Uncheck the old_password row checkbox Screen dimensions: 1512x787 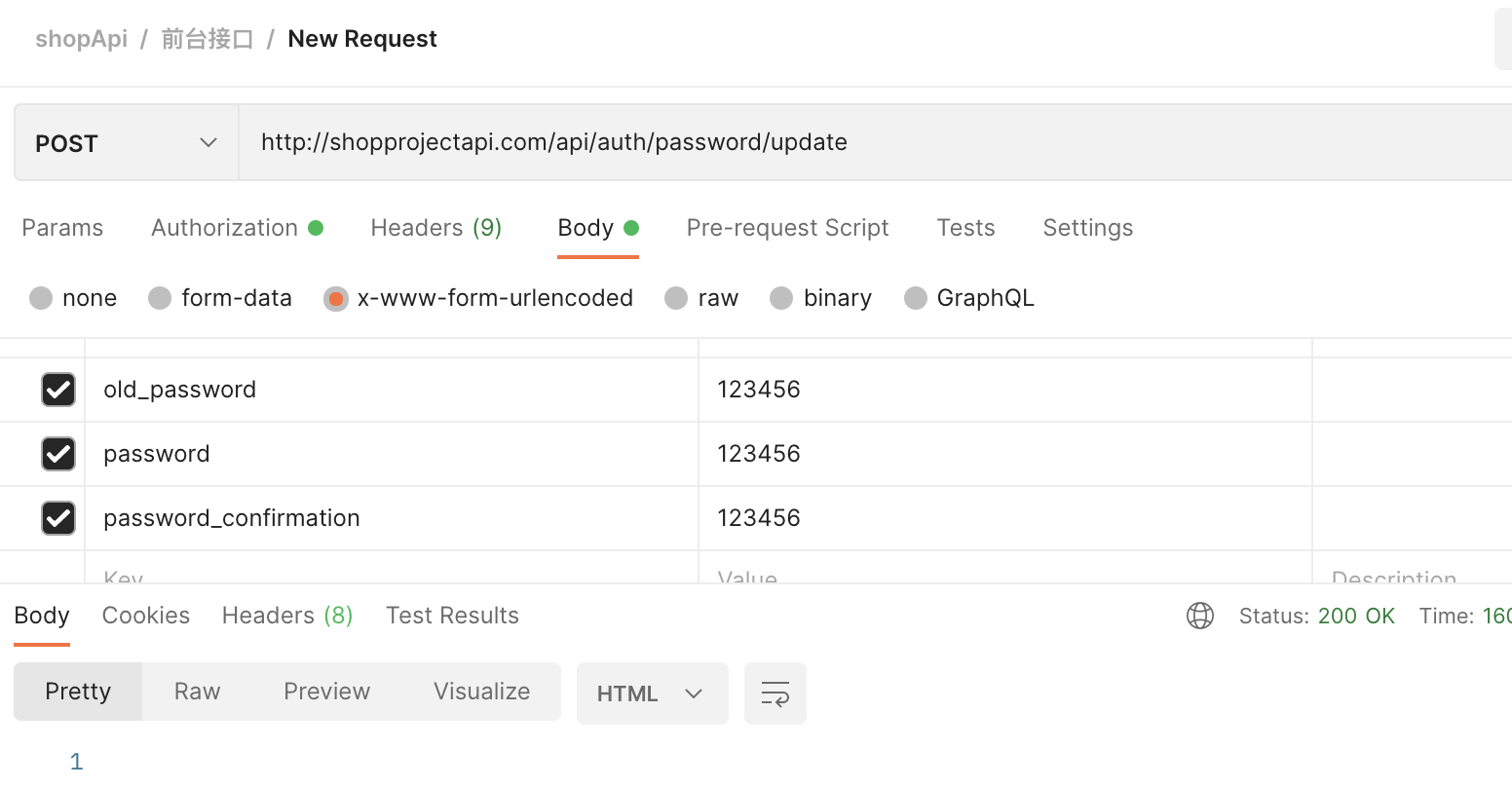(58, 390)
